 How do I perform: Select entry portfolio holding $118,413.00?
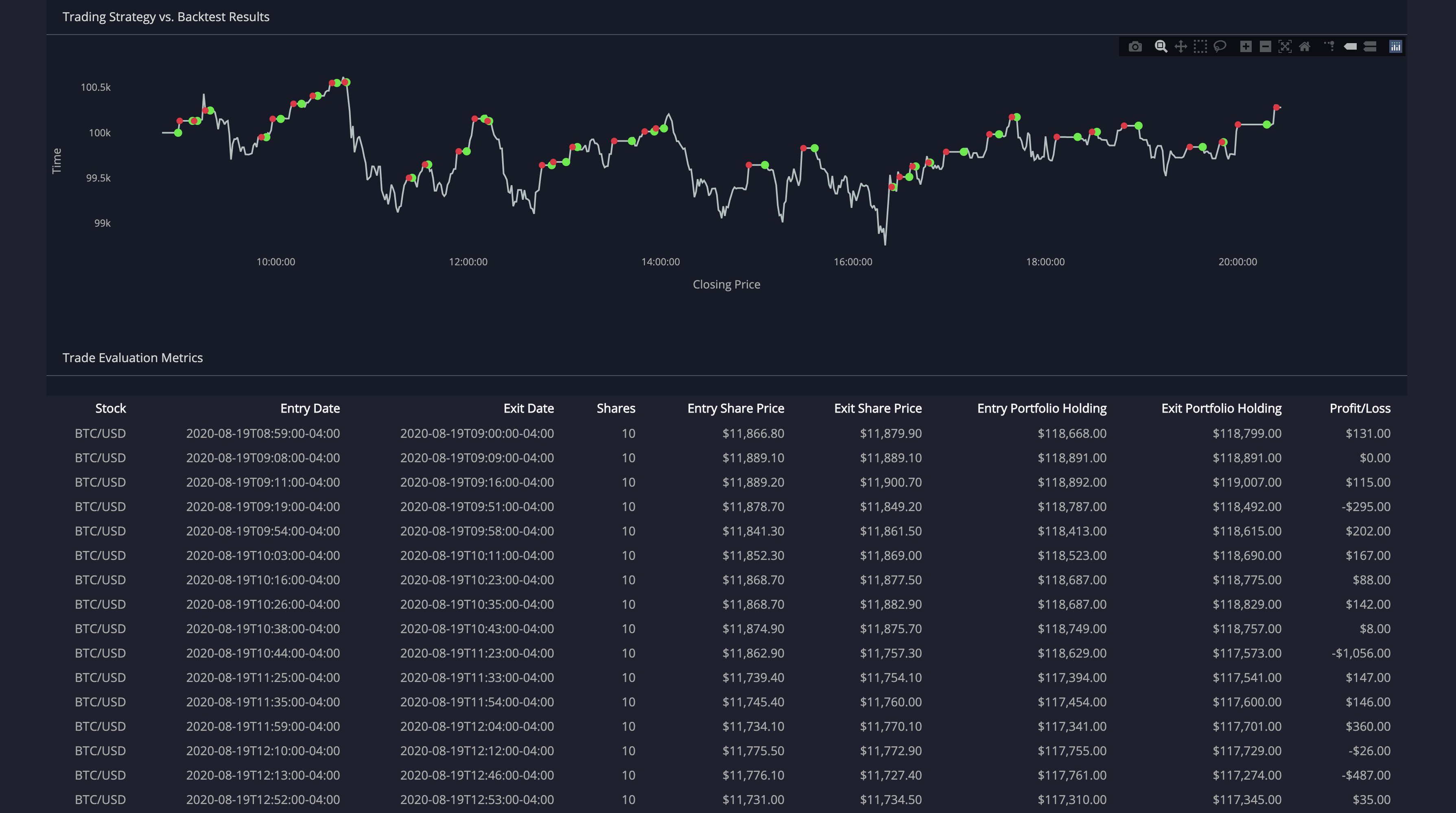coord(1071,531)
